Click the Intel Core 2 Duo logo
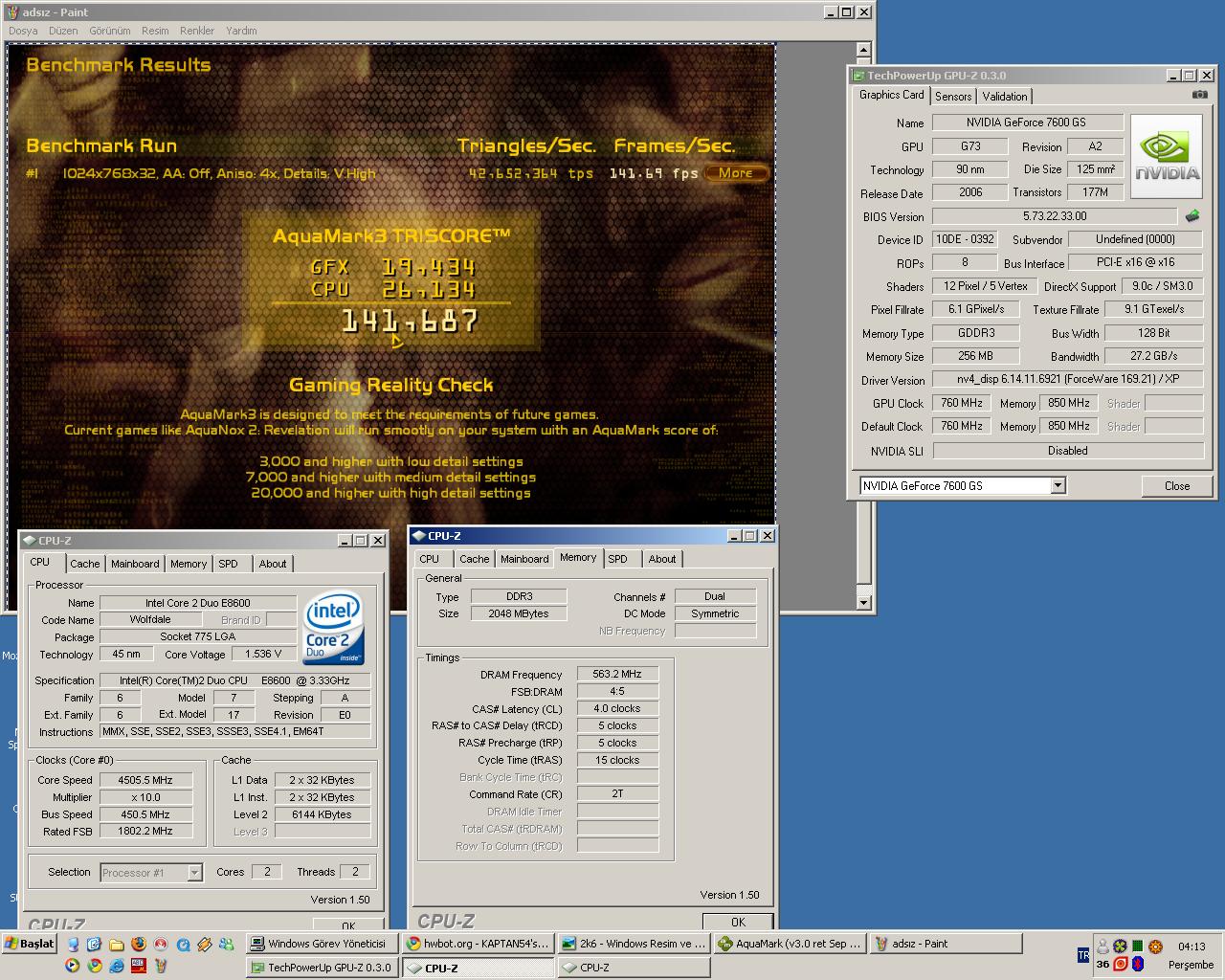Screen dimensions: 1225x980 tap(333, 628)
